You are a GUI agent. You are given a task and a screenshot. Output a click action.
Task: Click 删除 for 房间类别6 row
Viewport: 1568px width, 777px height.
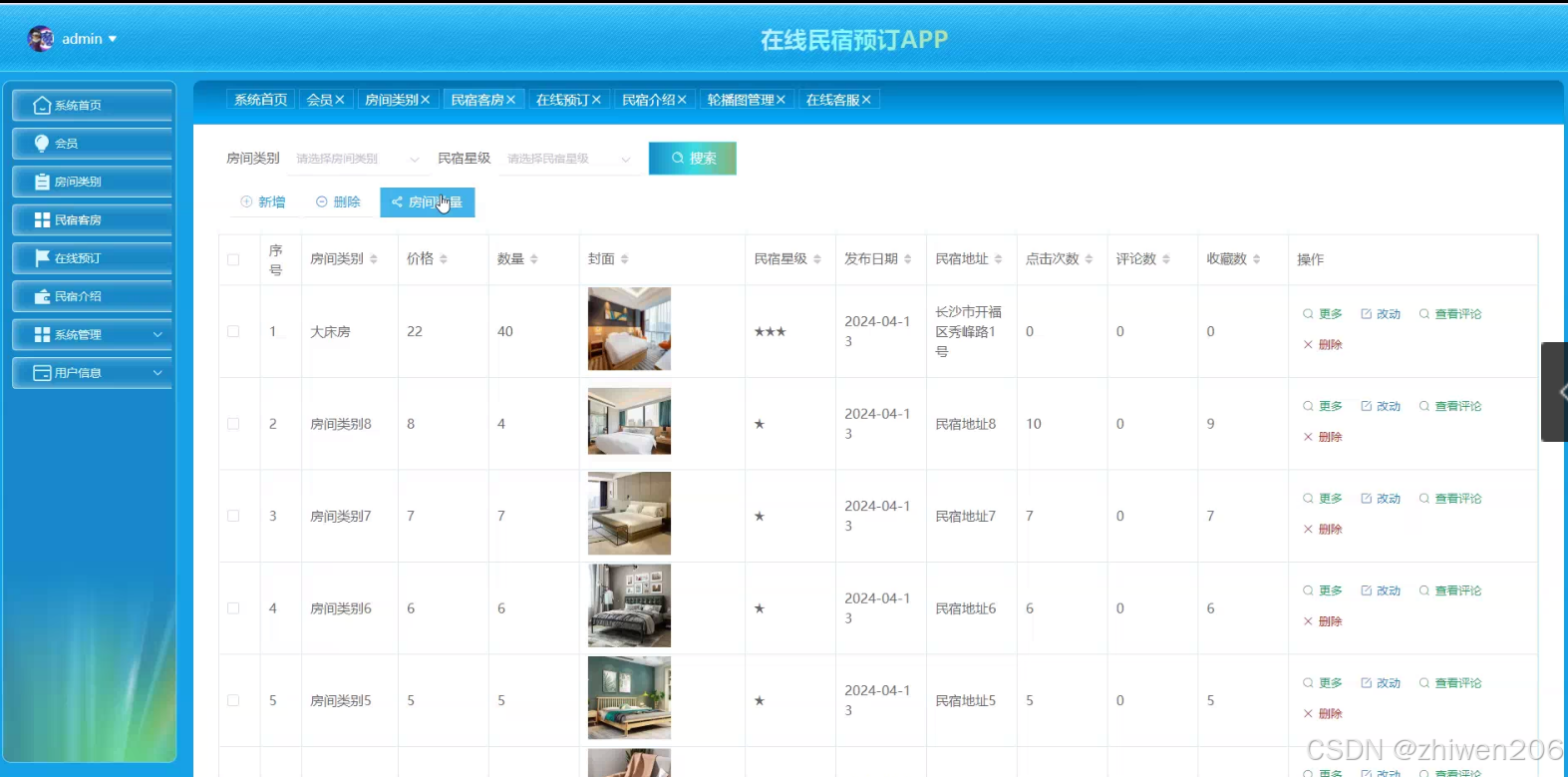coord(1323,621)
